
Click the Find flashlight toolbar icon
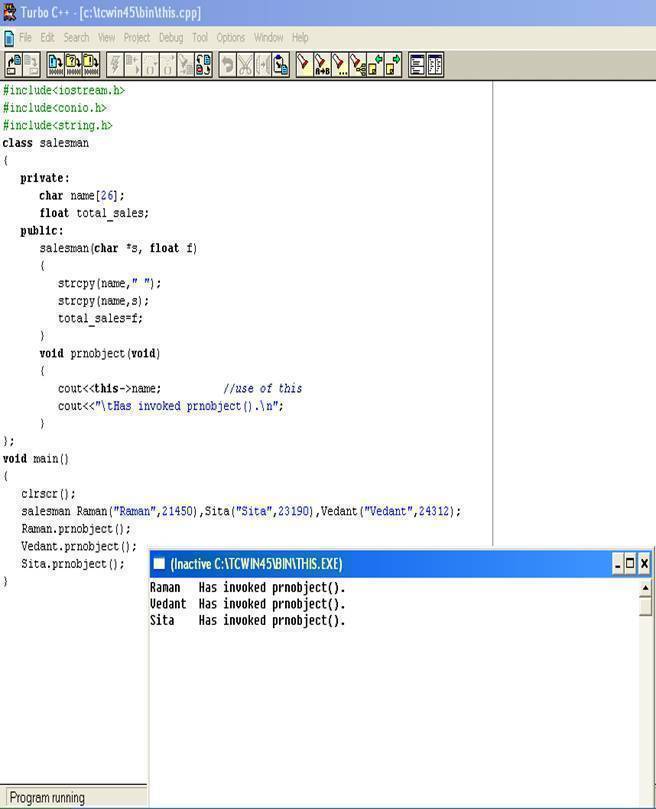(304, 65)
